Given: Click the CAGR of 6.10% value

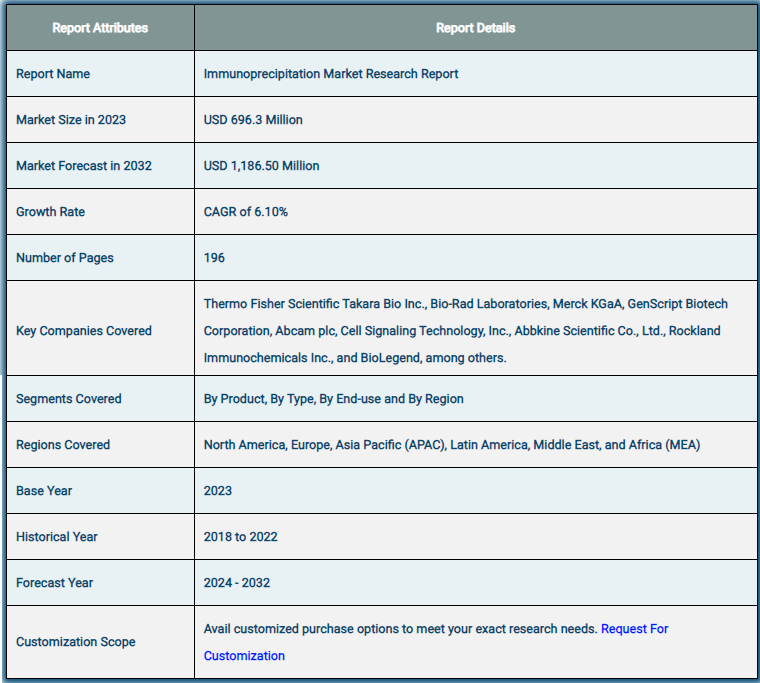Looking at the screenshot, I should click(x=246, y=212).
